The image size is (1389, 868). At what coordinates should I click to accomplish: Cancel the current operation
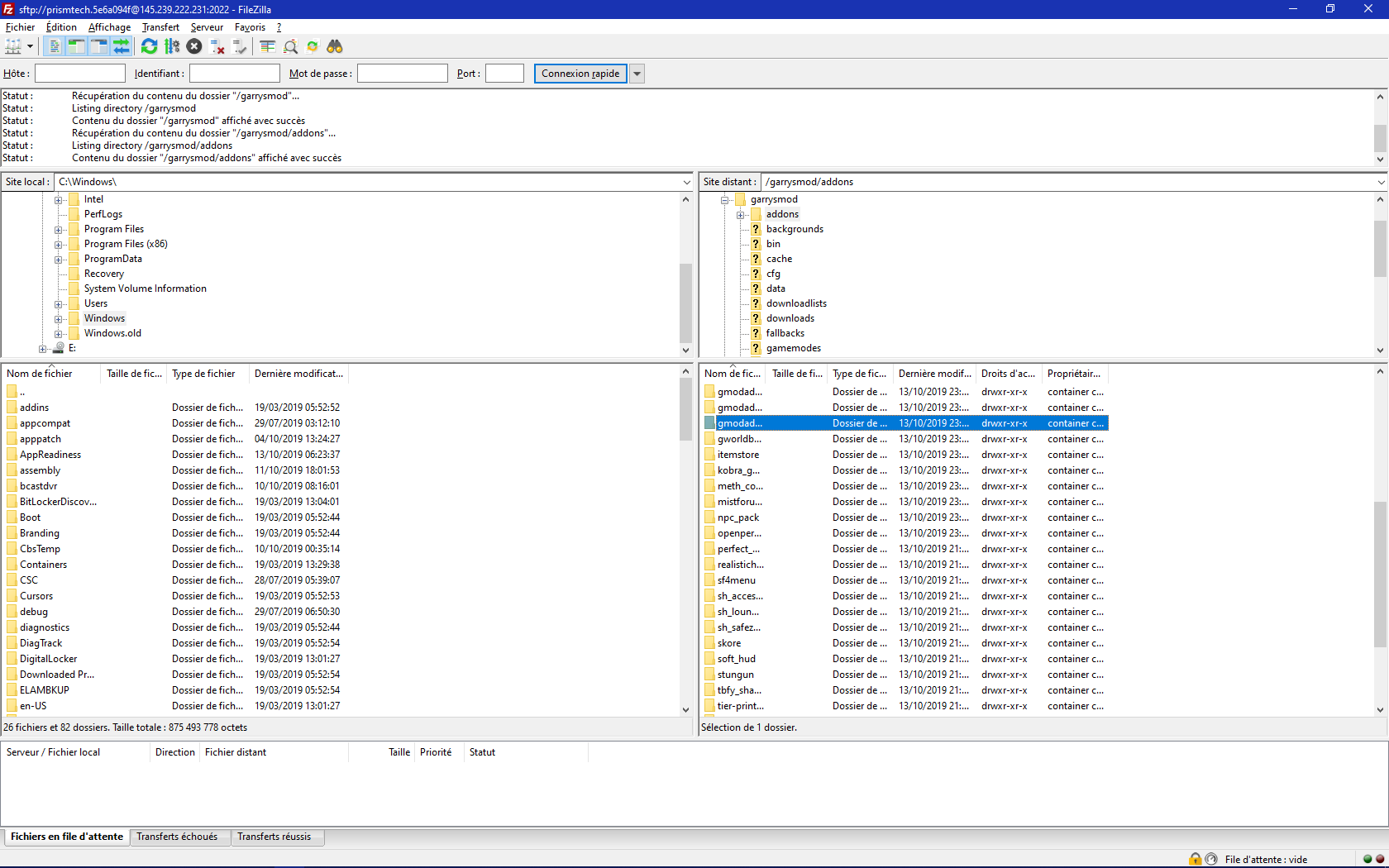(x=194, y=46)
